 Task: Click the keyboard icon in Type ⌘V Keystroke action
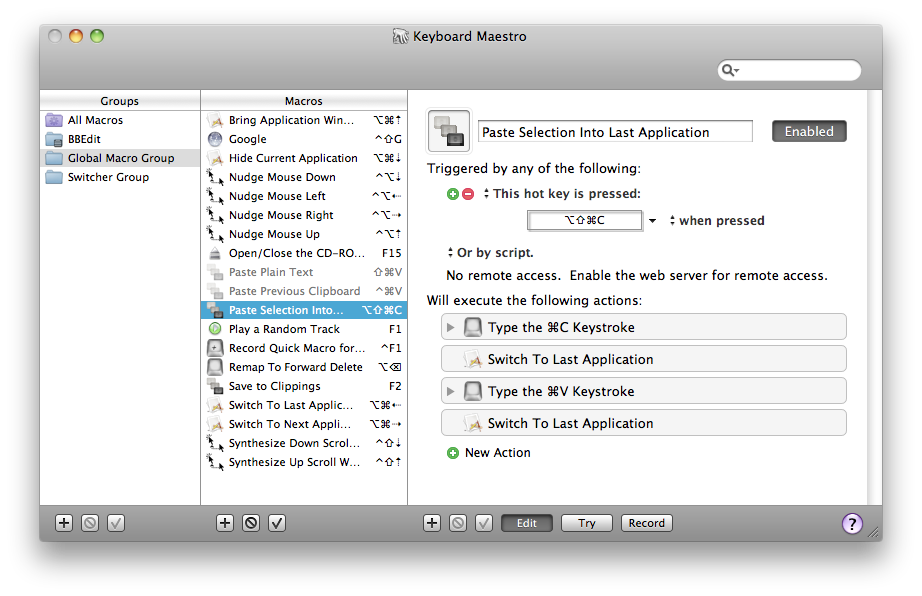tap(473, 391)
